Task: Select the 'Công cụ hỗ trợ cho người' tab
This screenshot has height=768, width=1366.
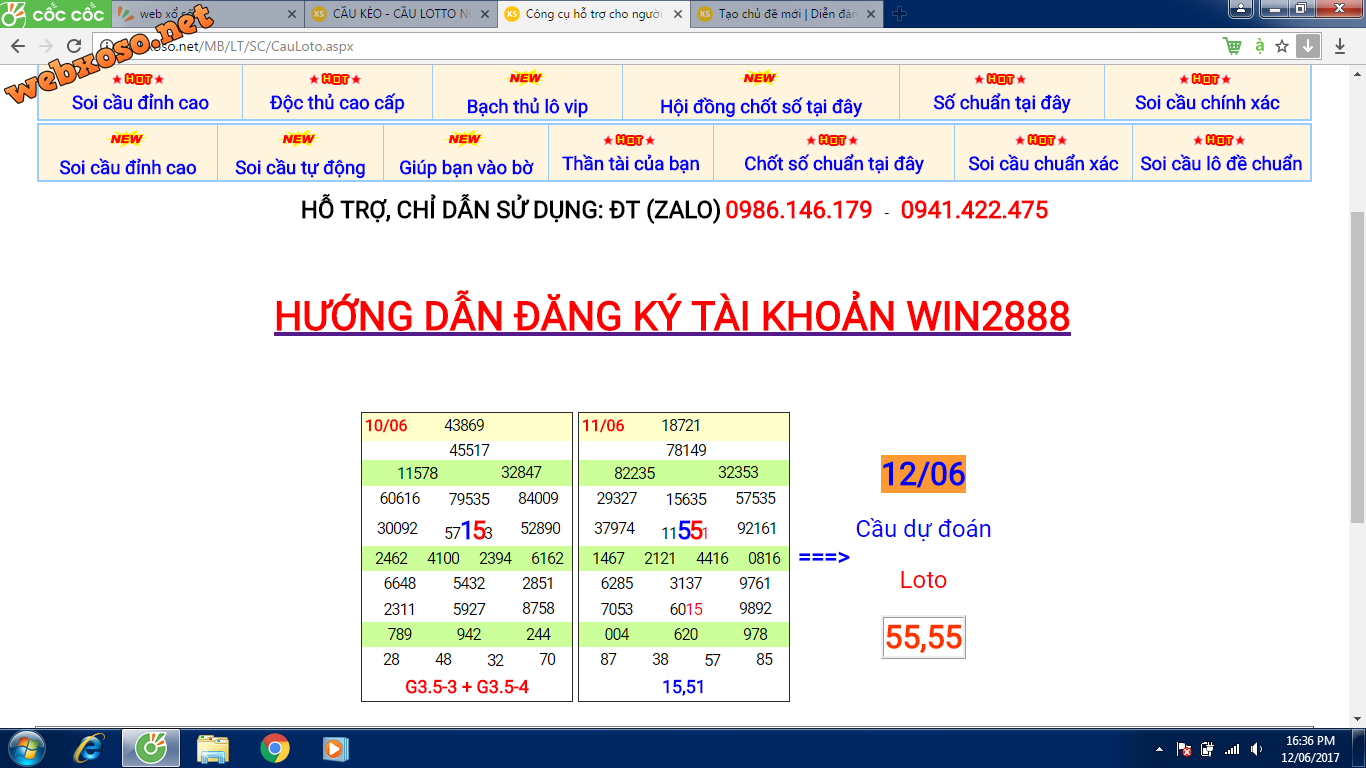Action: (x=593, y=14)
